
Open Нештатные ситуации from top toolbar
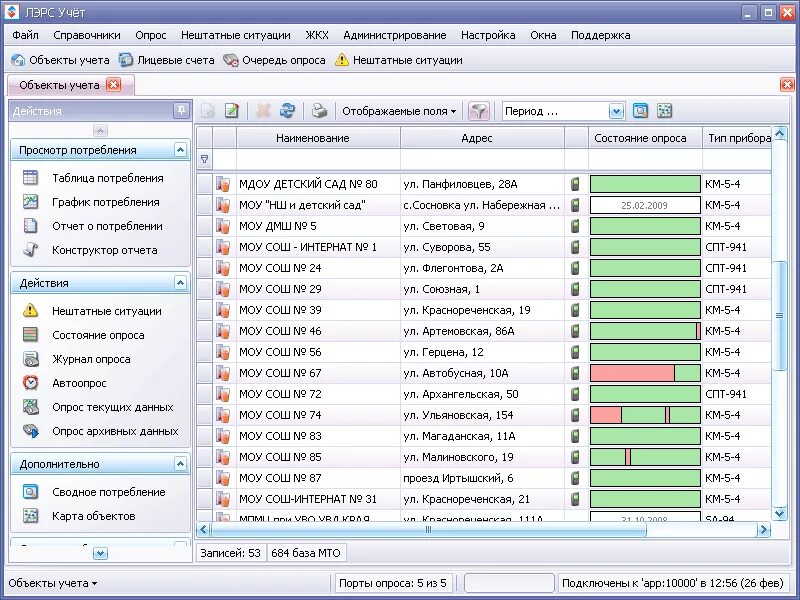point(398,60)
